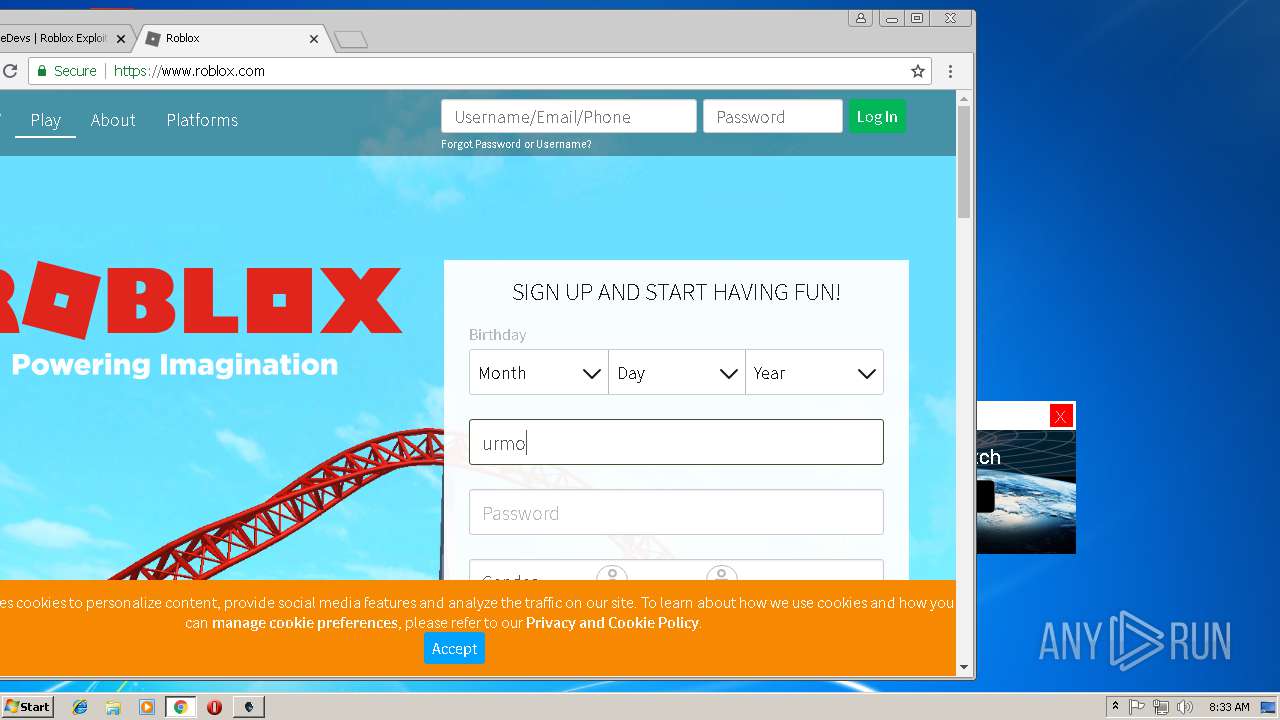1280x720 pixels.
Task: Click the vertical scrollbar thumb
Action: pos(964,162)
